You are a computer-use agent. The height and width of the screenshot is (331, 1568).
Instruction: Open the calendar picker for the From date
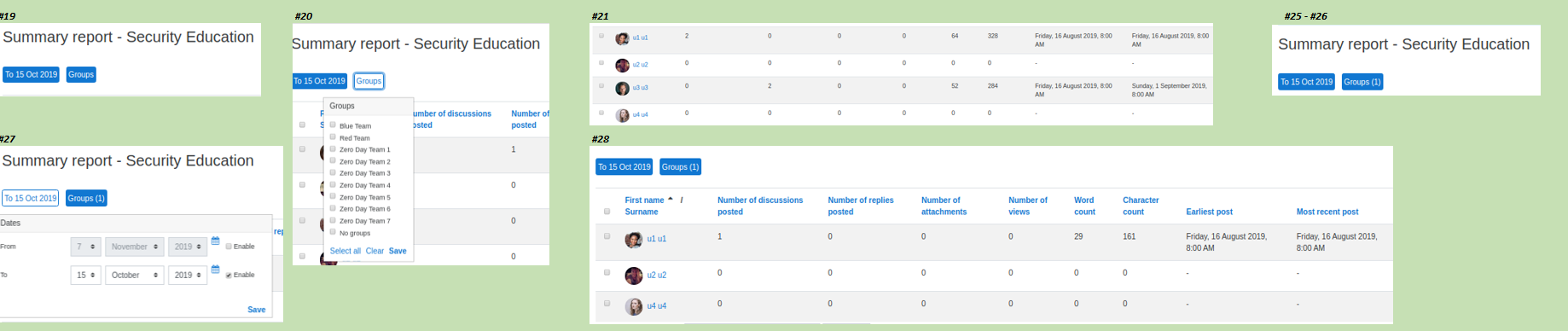coord(216,241)
